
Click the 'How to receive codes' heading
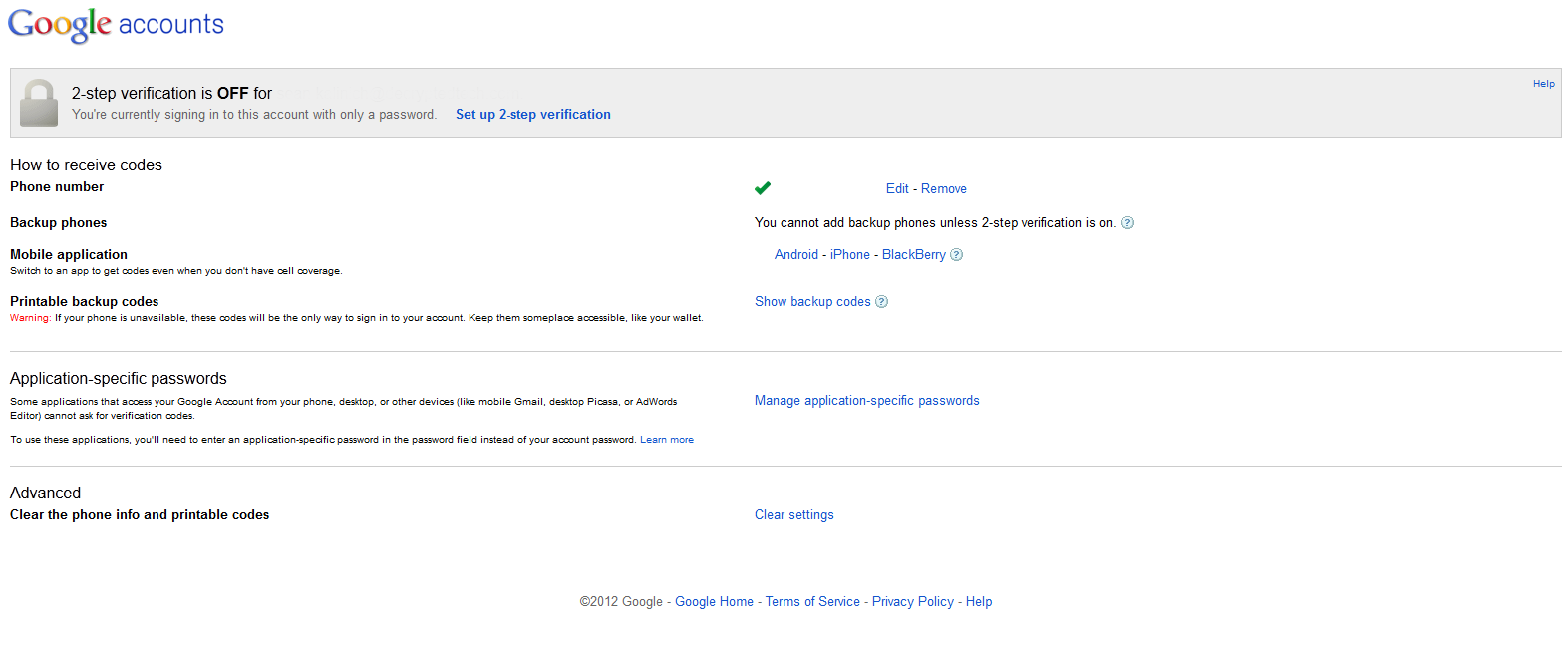(86, 165)
